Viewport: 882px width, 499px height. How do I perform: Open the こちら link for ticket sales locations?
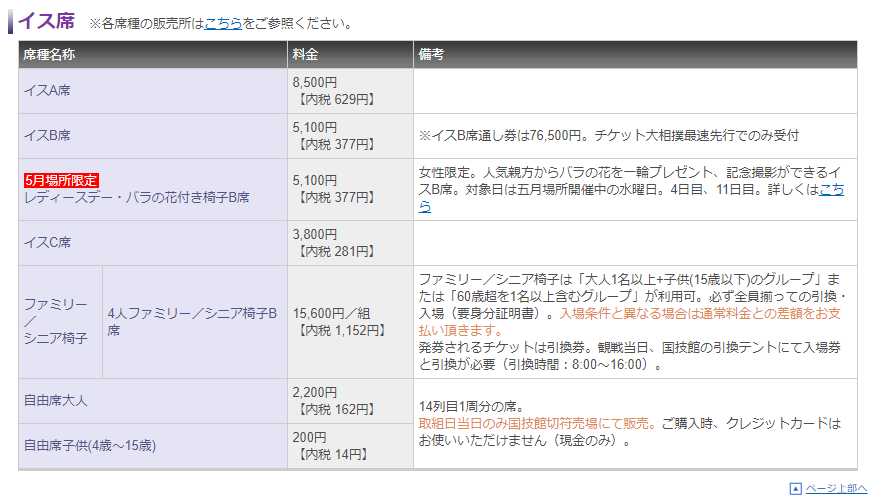pos(223,22)
